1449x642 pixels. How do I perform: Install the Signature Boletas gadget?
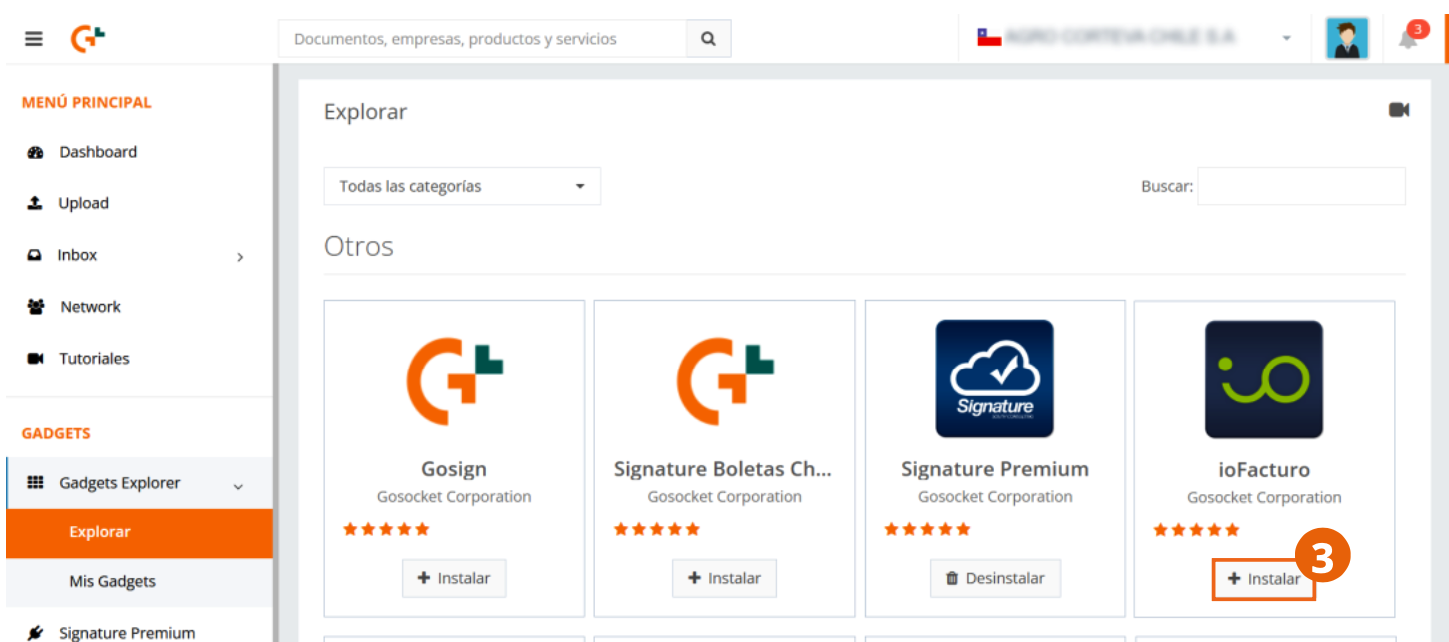point(725,578)
